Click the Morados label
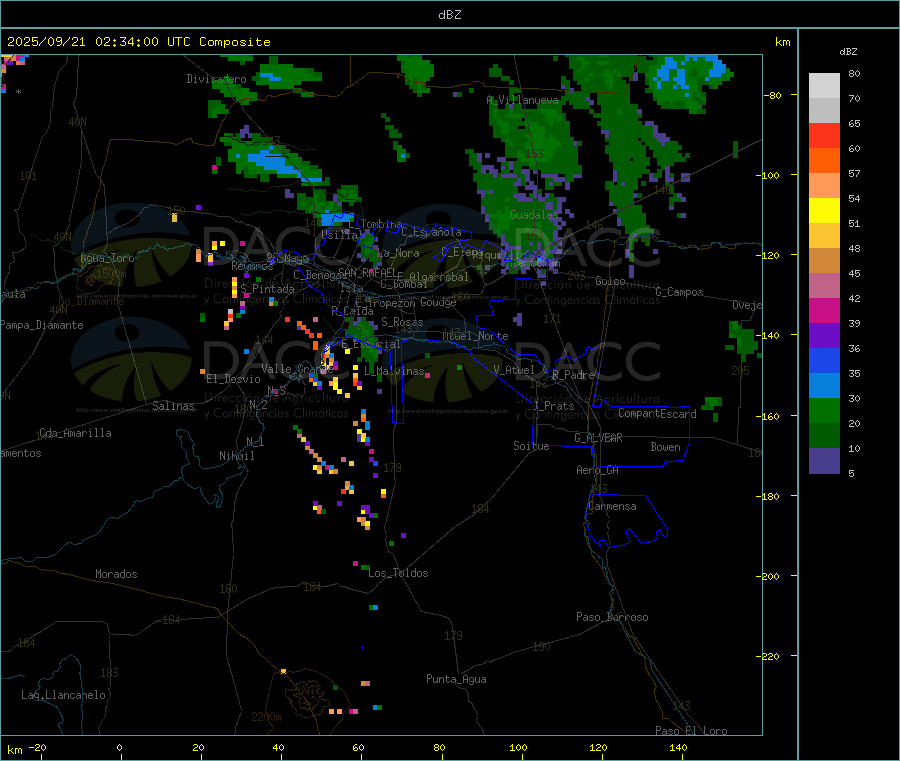The image size is (900, 761). coord(116,574)
